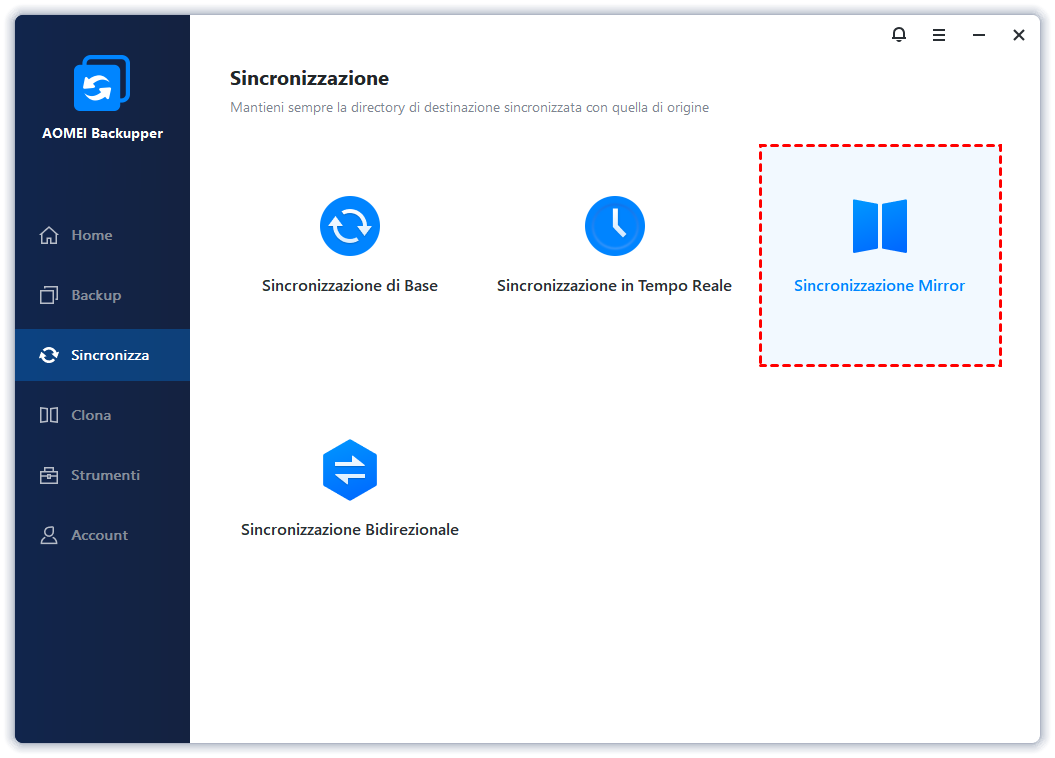Click the Sincronizzazione Bidirezionale hexagon icon
The image size is (1055, 758).
(x=350, y=470)
